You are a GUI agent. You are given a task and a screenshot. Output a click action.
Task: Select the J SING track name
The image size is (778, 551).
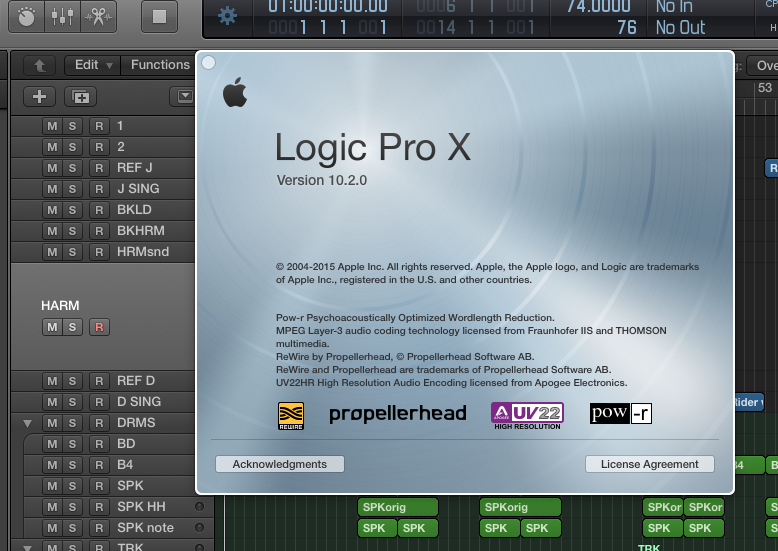[x=138, y=189]
